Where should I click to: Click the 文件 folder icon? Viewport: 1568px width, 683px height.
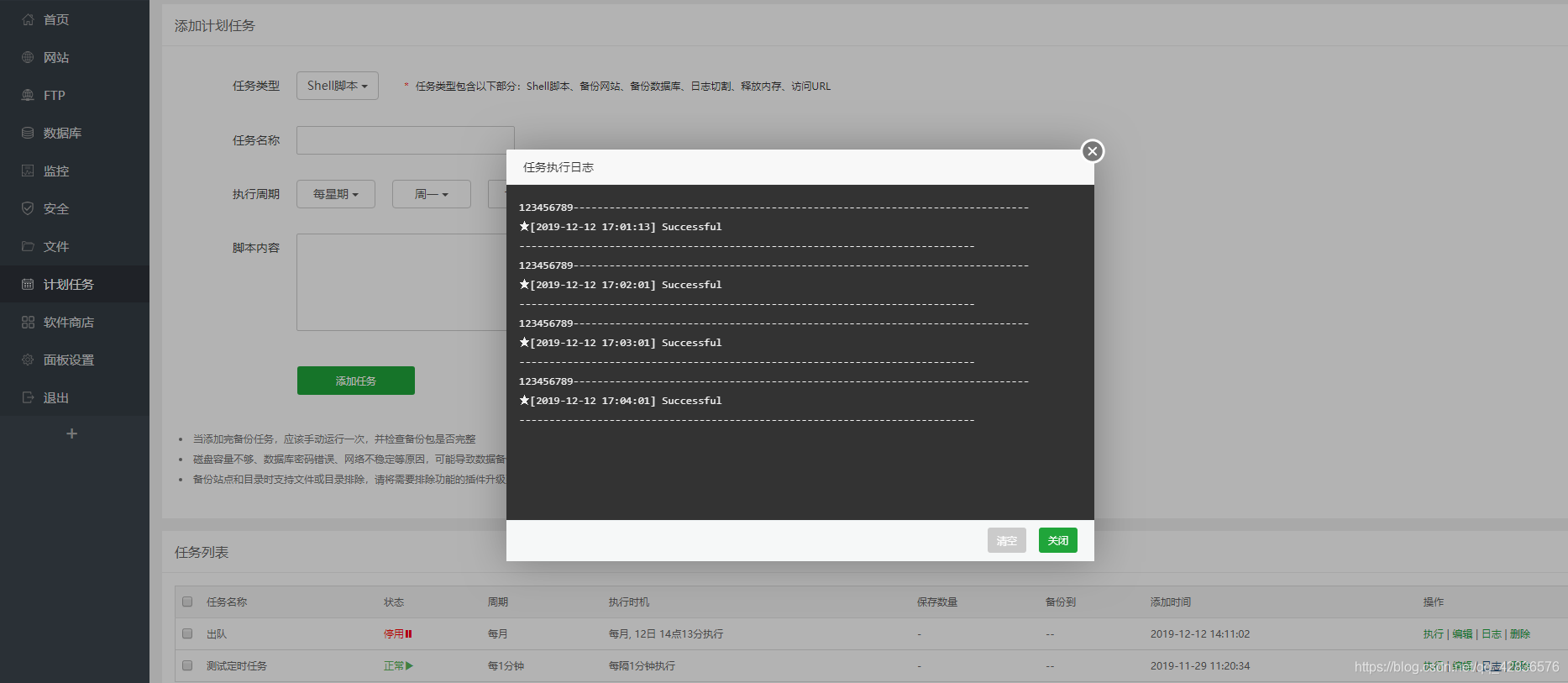pos(28,246)
